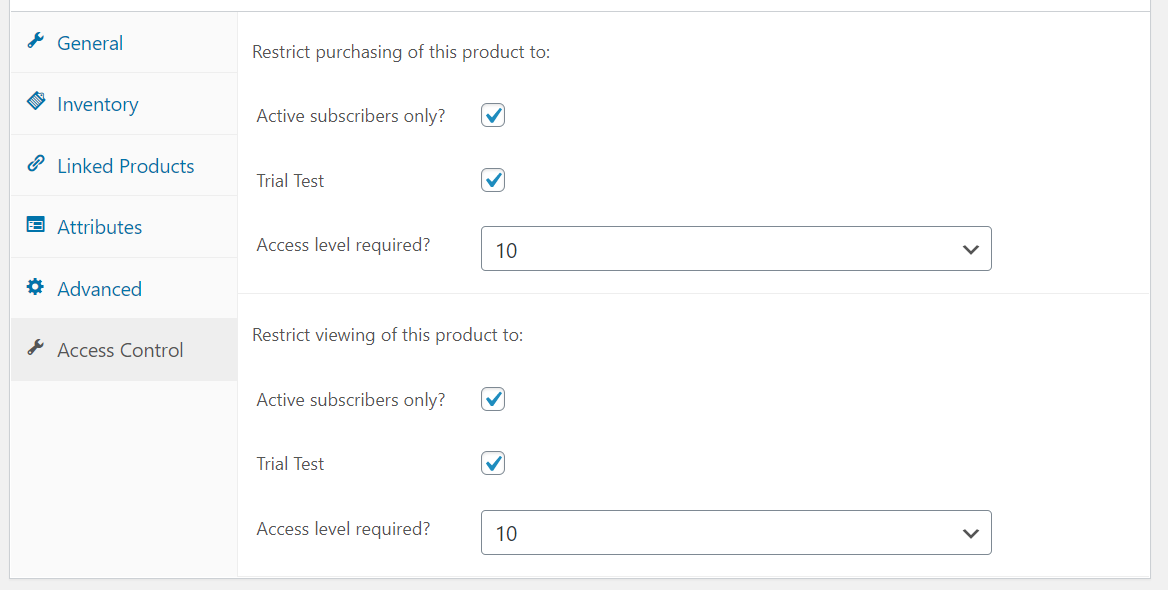Click the Inventory tag icon

(36, 102)
